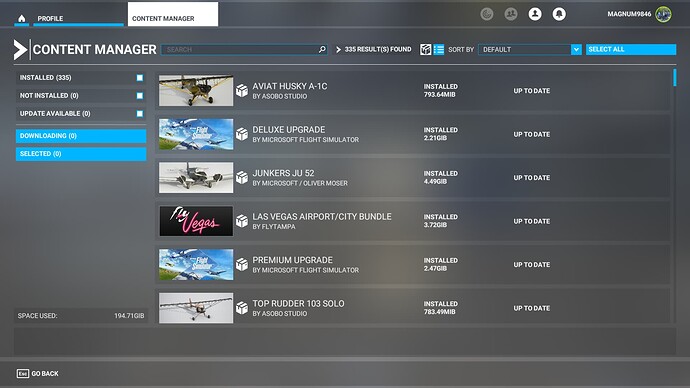This screenshot has height=388, width=690.
Task: Click the Select All button
Action: pyautogui.click(x=631, y=49)
